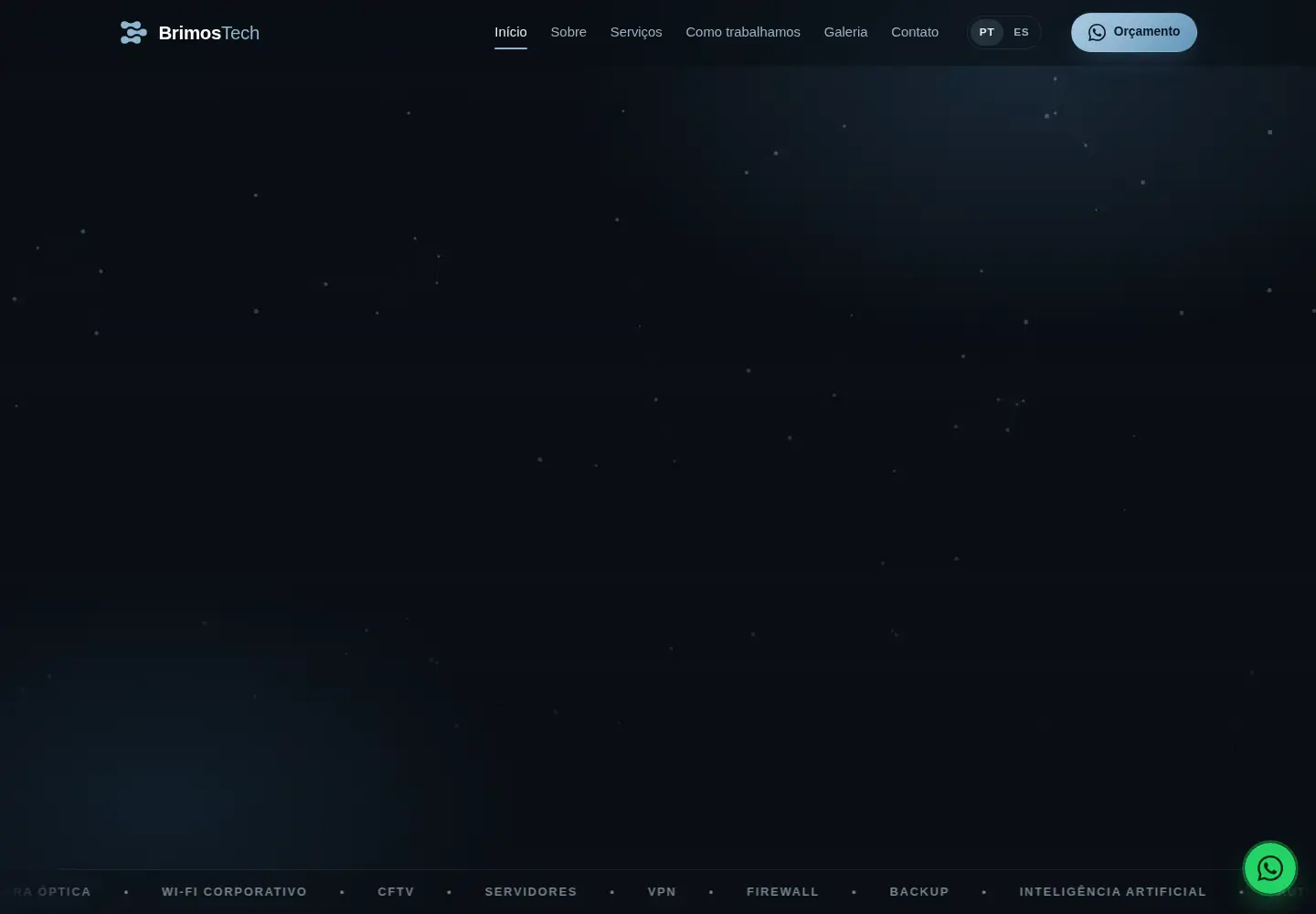This screenshot has width=1316, height=914.
Task: Go to the Contato link
Action: [x=915, y=32]
